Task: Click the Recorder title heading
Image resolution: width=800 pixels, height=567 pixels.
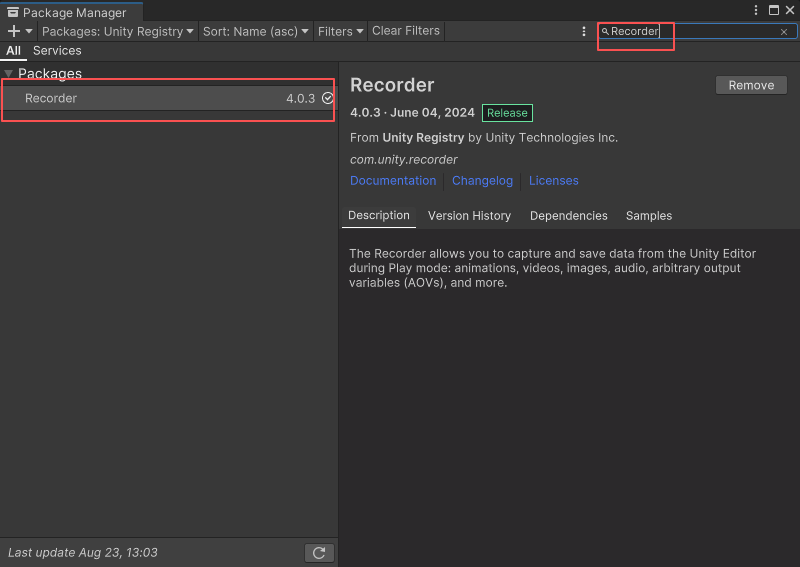Action: [x=392, y=85]
